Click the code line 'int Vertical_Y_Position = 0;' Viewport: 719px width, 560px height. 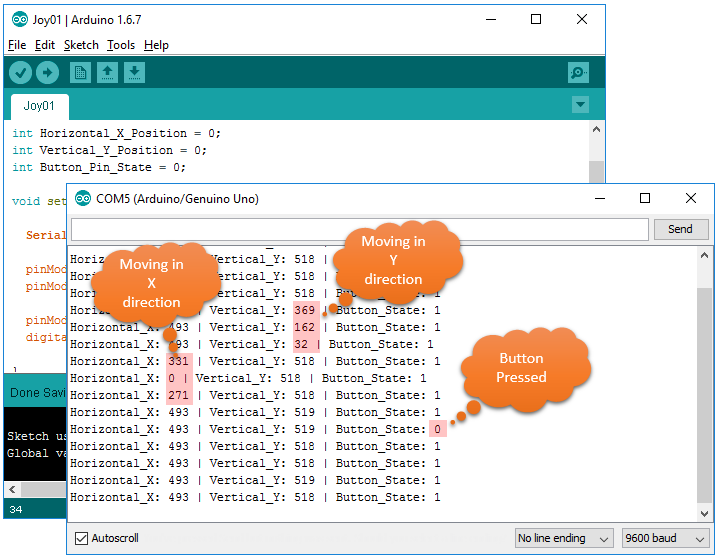pyautogui.click(x=110, y=150)
